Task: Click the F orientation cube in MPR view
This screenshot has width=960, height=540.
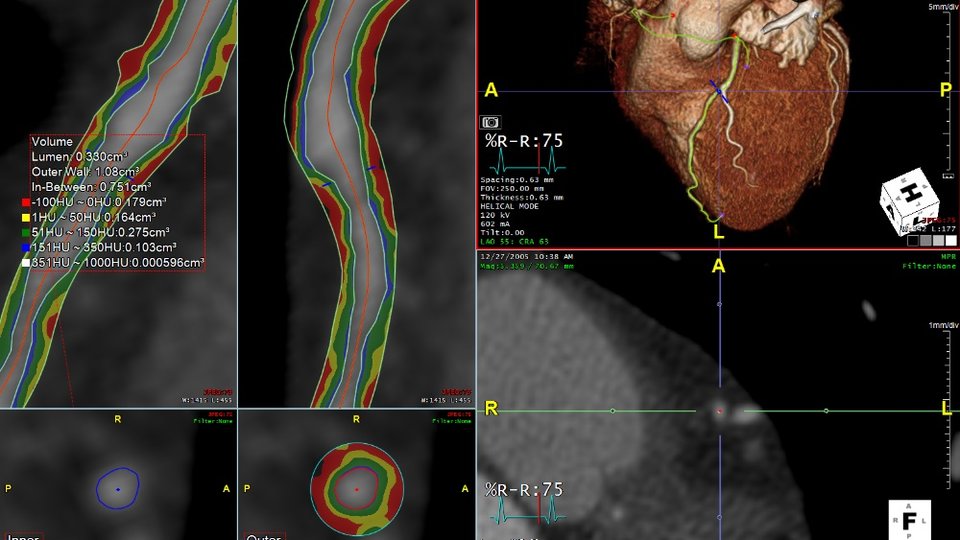Action: pos(909,520)
